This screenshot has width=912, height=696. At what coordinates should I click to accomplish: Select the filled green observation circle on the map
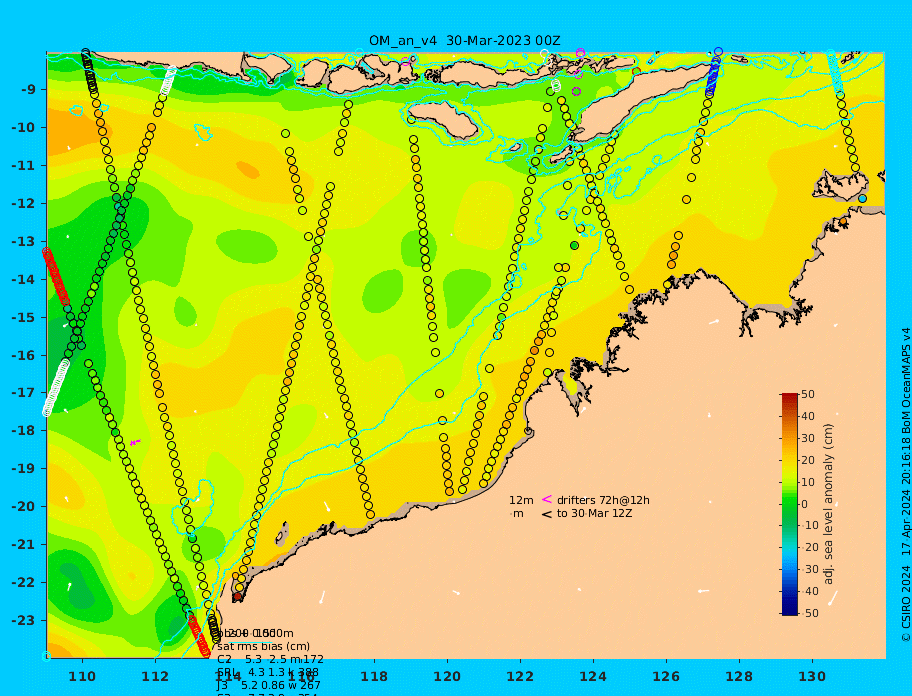pyautogui.click(x=575, y=245)
